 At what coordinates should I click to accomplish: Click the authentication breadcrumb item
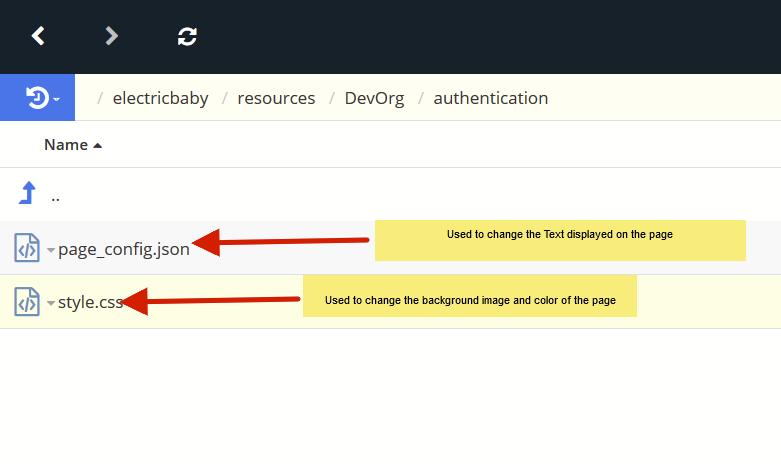[x=490, y=98]
